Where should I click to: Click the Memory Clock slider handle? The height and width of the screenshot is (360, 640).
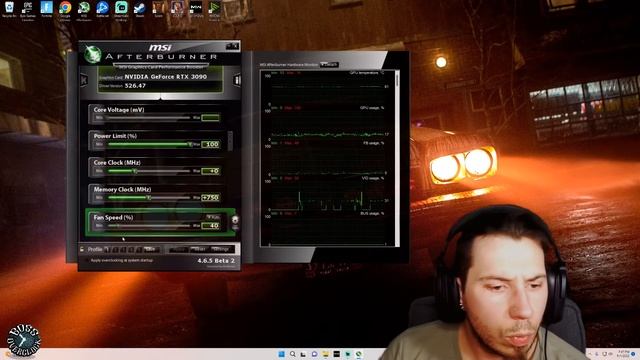[149, 198]
